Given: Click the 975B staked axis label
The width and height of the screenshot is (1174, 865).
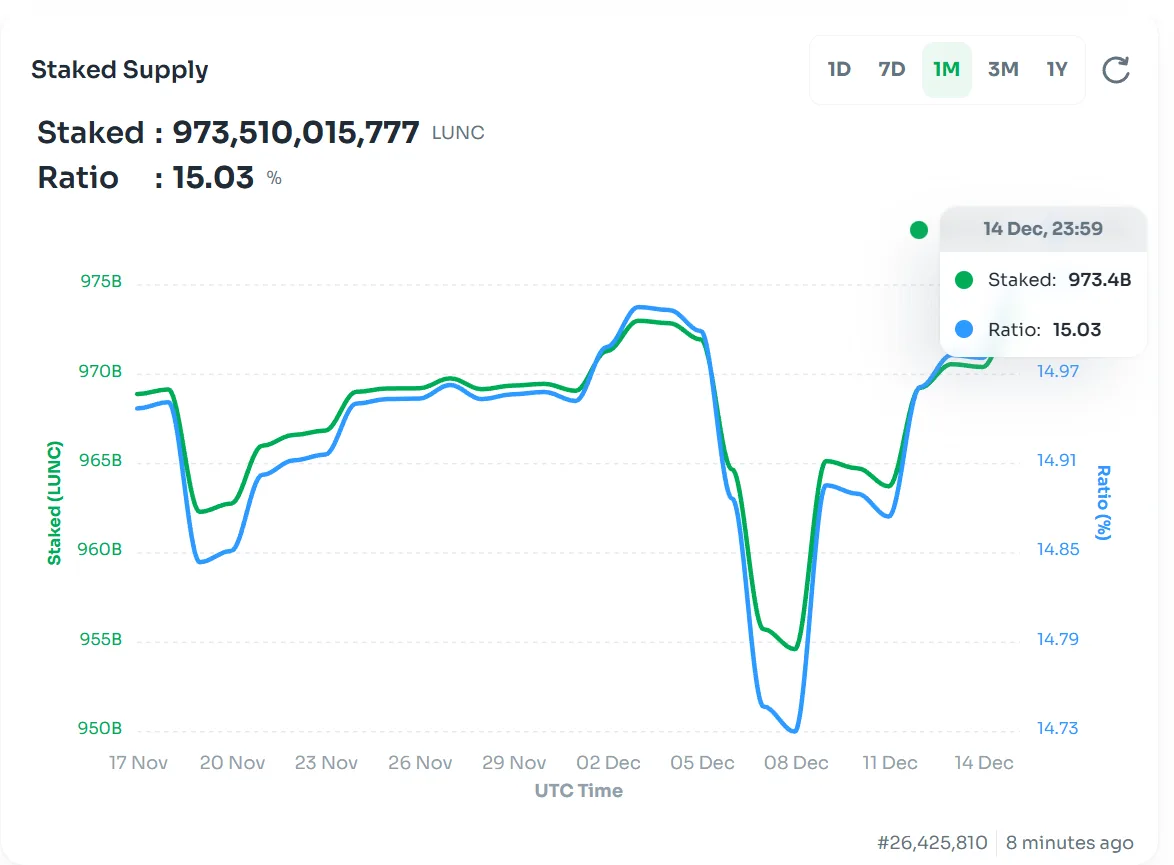Looking at the screenshot, I should click(x=101, y=282).
